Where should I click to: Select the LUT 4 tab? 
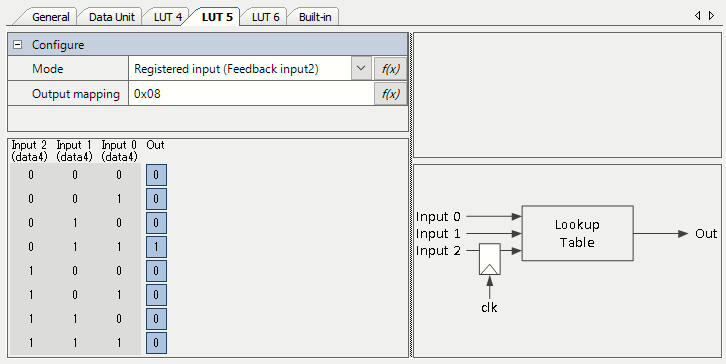(x=167, y=17)
